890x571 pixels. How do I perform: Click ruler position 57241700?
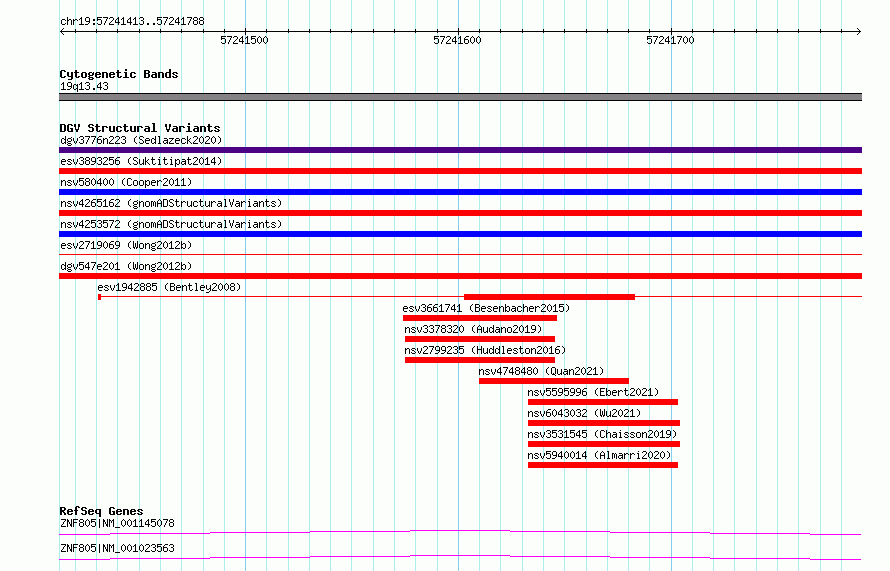pos(670,40)
